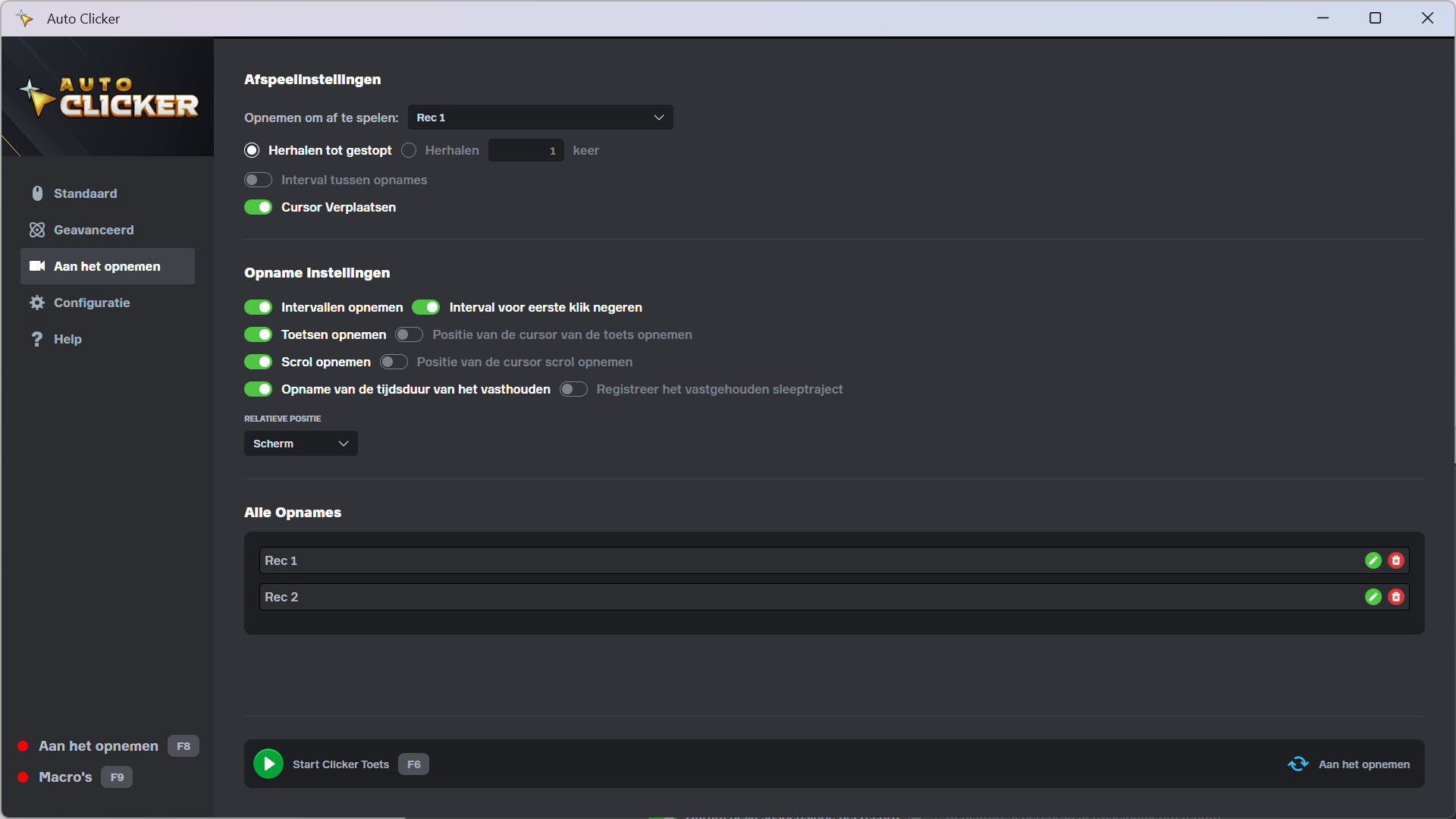Click the Help question mark icon
This screenshot has height=819, width=1456.
tap(36, 339)
